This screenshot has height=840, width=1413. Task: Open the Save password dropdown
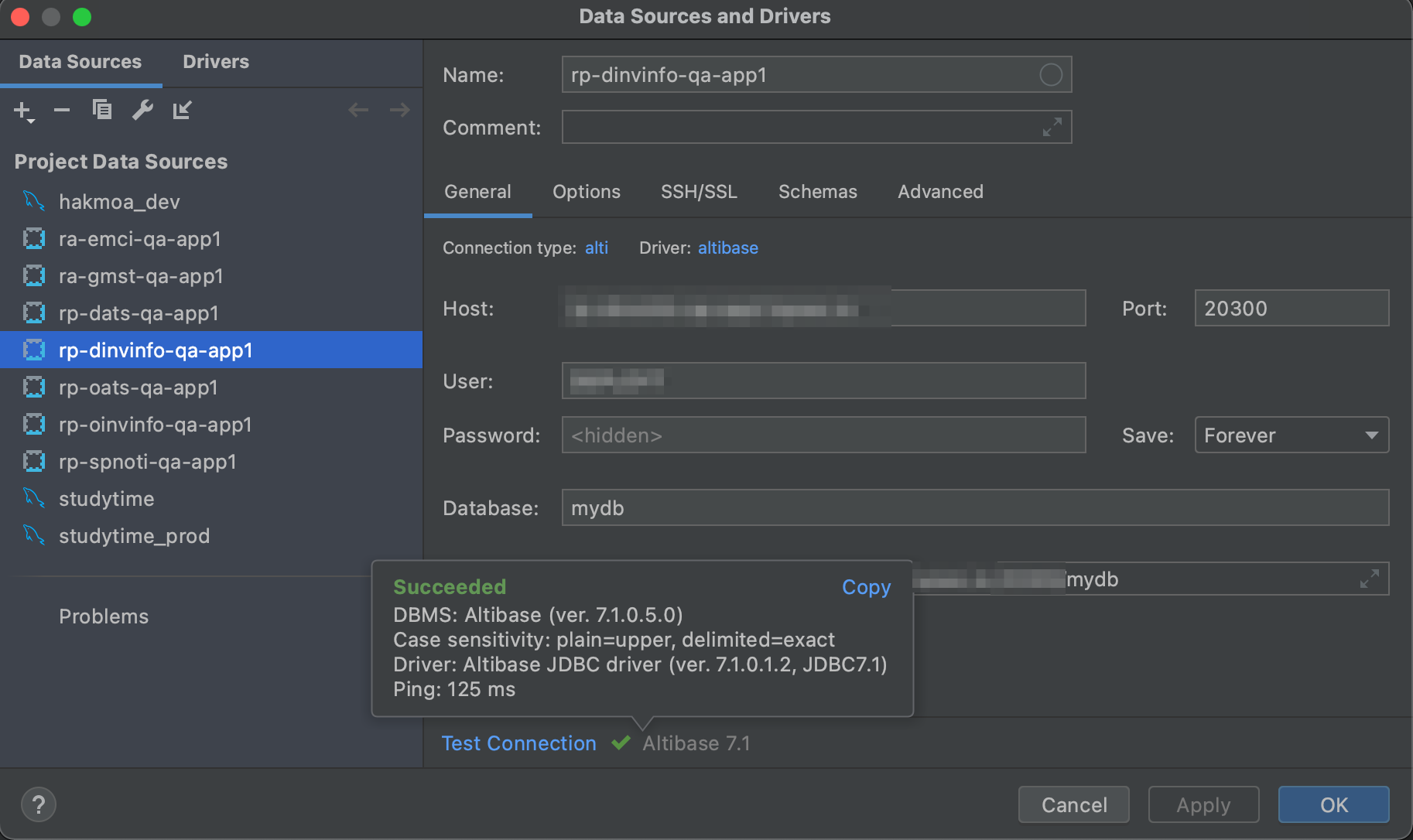(1292, 435)
